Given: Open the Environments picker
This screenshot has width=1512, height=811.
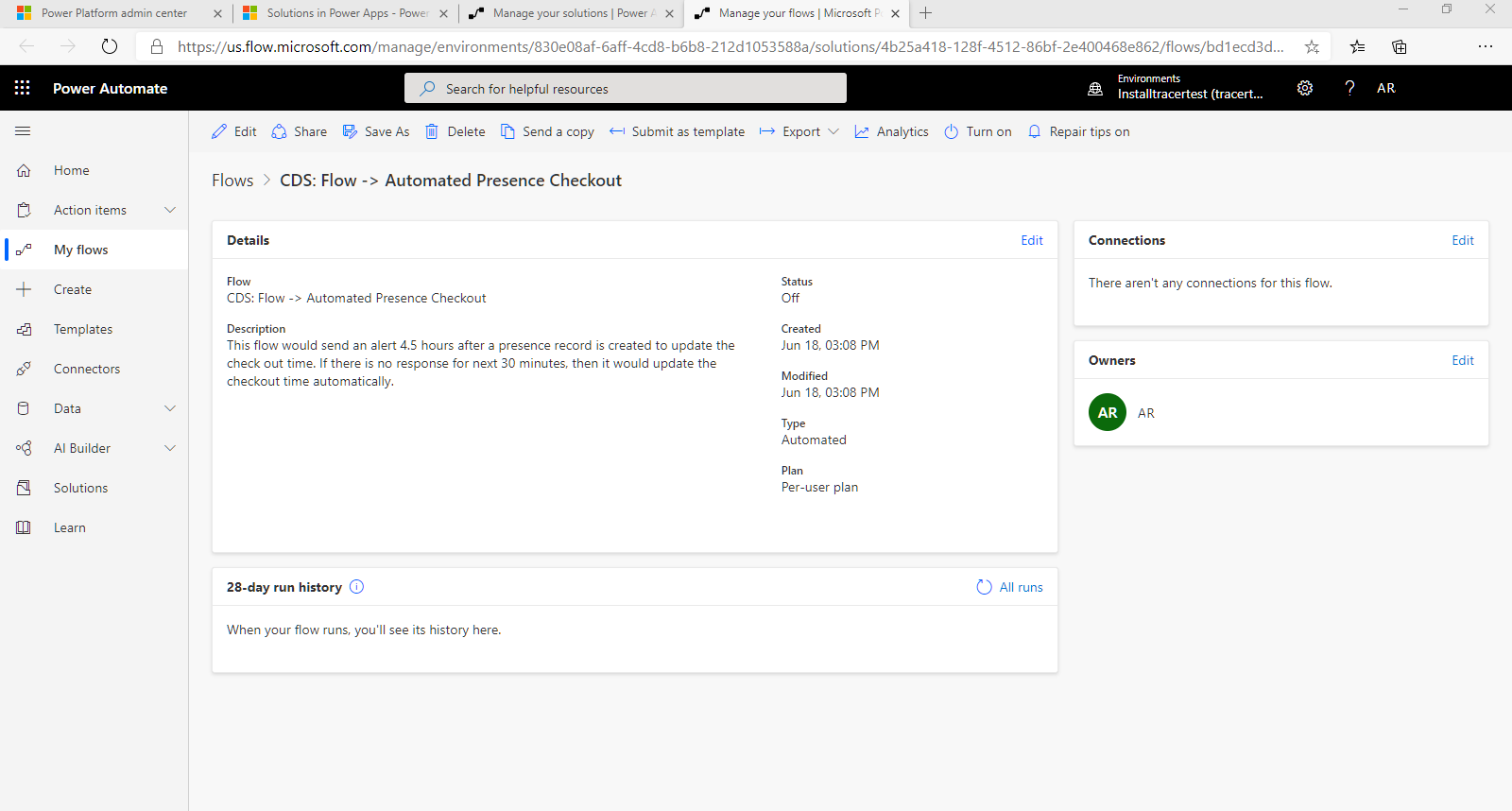Looking at the screenshot, I should click(x=1177, y=88).
